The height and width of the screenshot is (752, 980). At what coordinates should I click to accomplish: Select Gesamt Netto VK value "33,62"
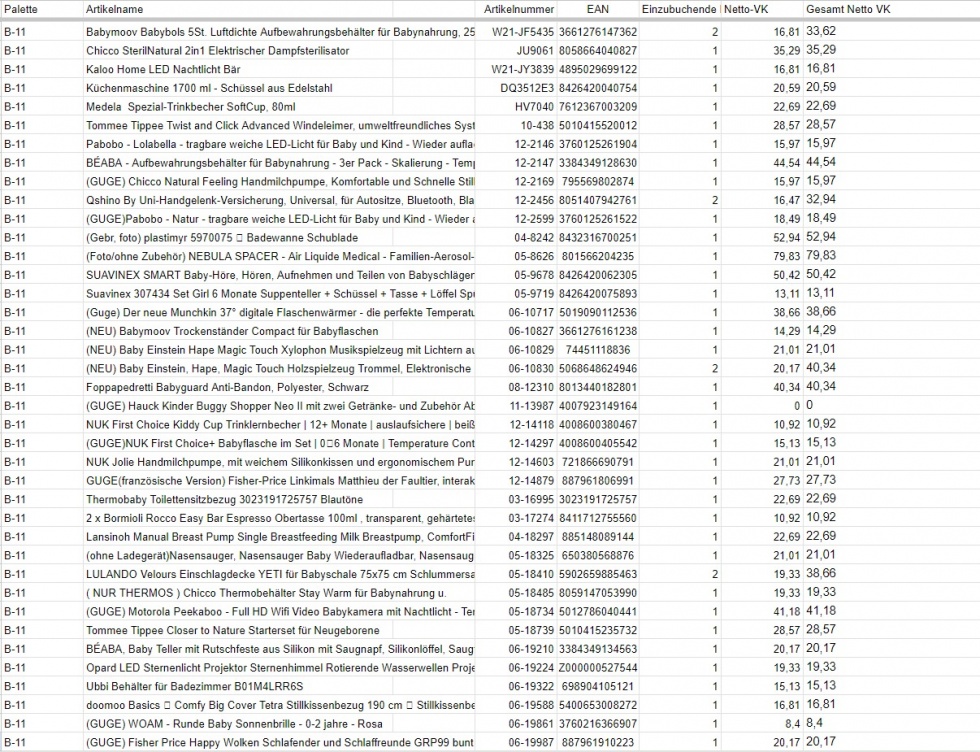pos(821,31)
